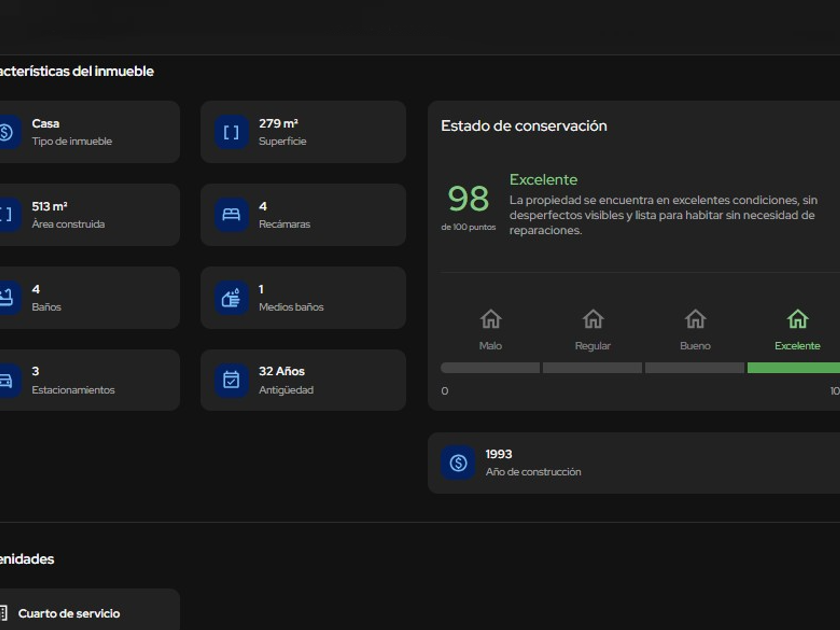Click the bed icon beside Recámaras

[231, 215]
